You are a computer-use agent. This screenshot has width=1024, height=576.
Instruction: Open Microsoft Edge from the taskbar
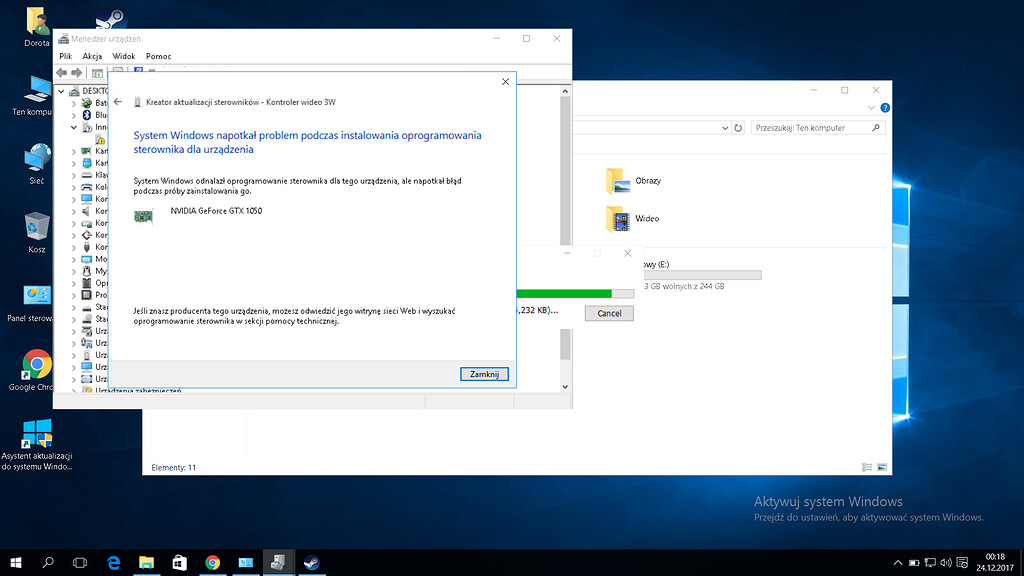click(113, 562)
